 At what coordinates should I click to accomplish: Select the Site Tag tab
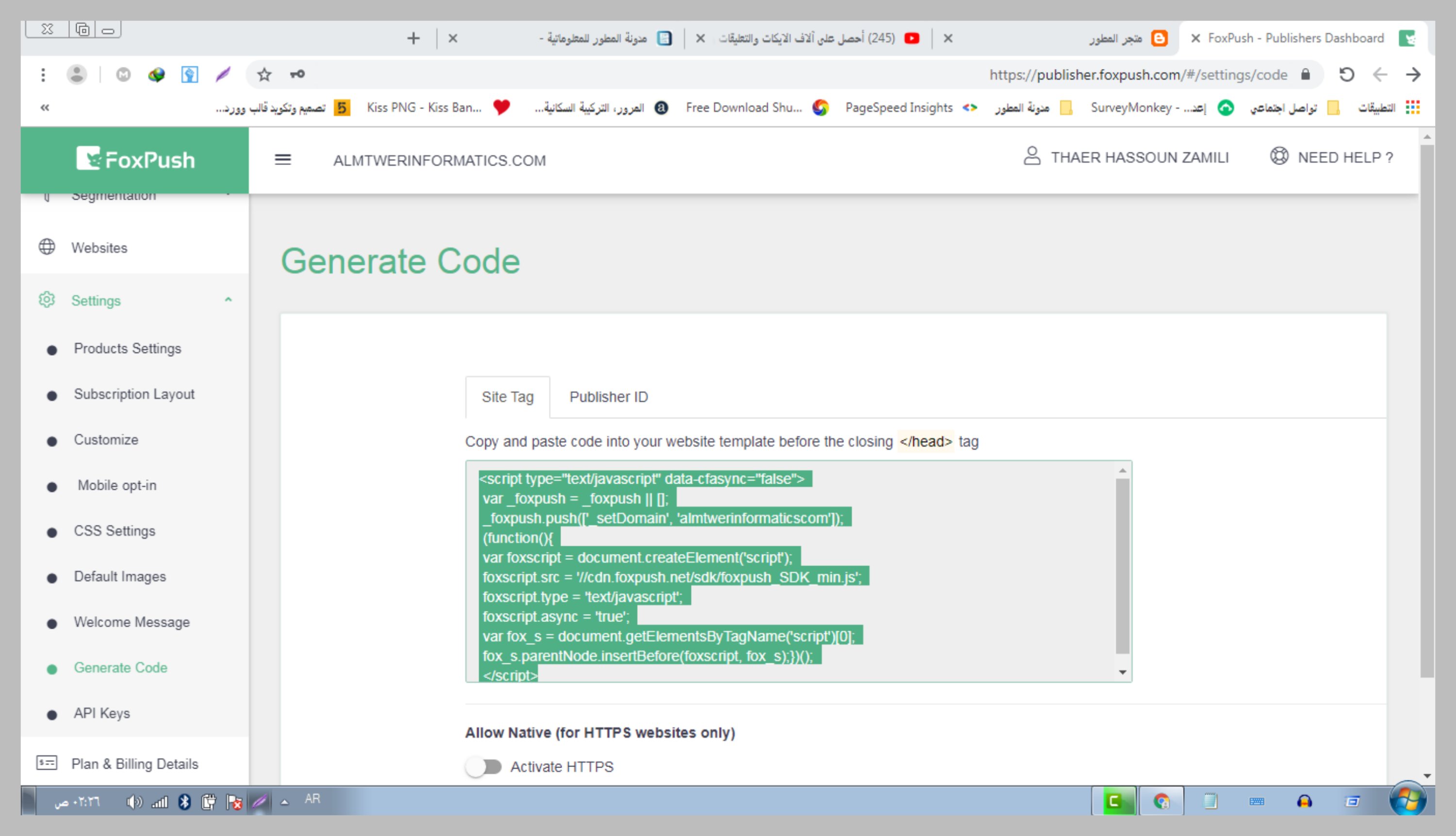(x=507, y=397)
